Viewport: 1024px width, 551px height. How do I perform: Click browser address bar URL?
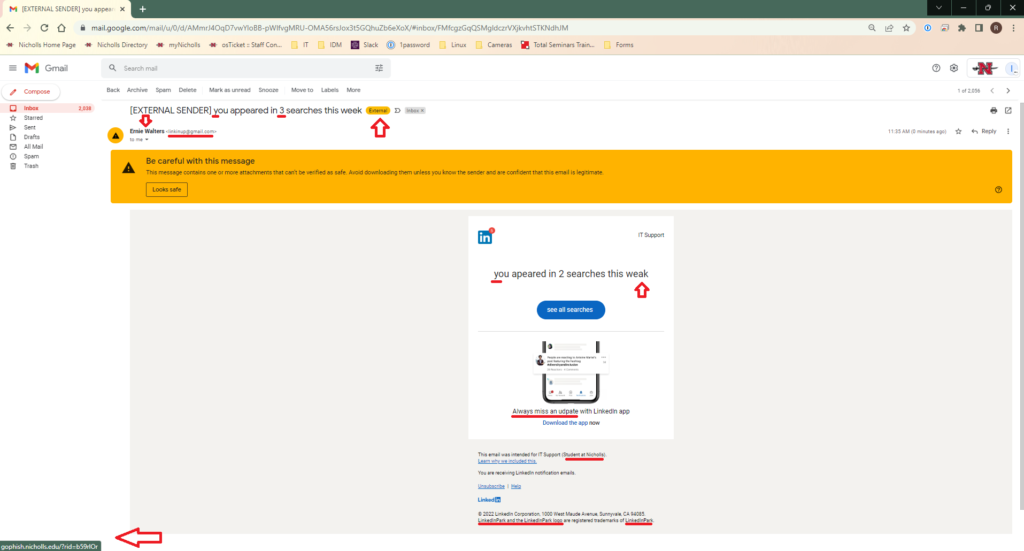(330, 28)
